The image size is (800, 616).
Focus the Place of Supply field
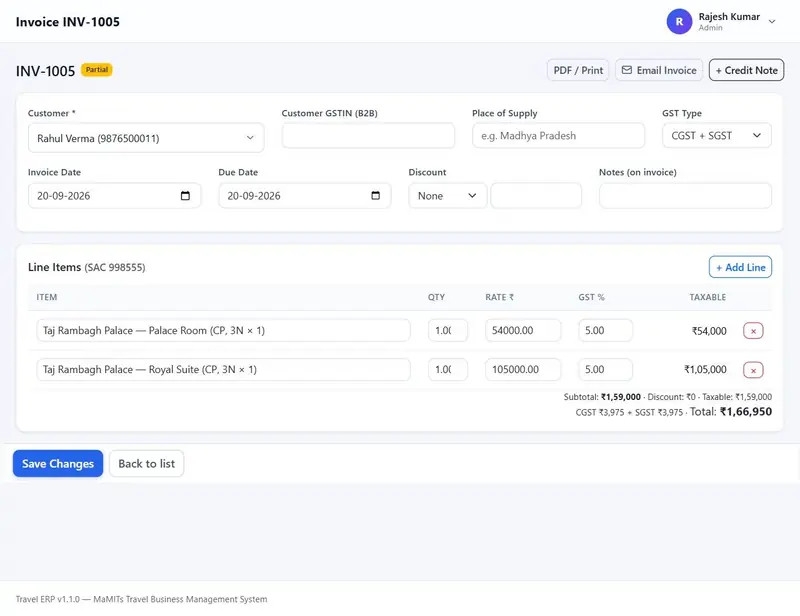click(x=558, y=136)
